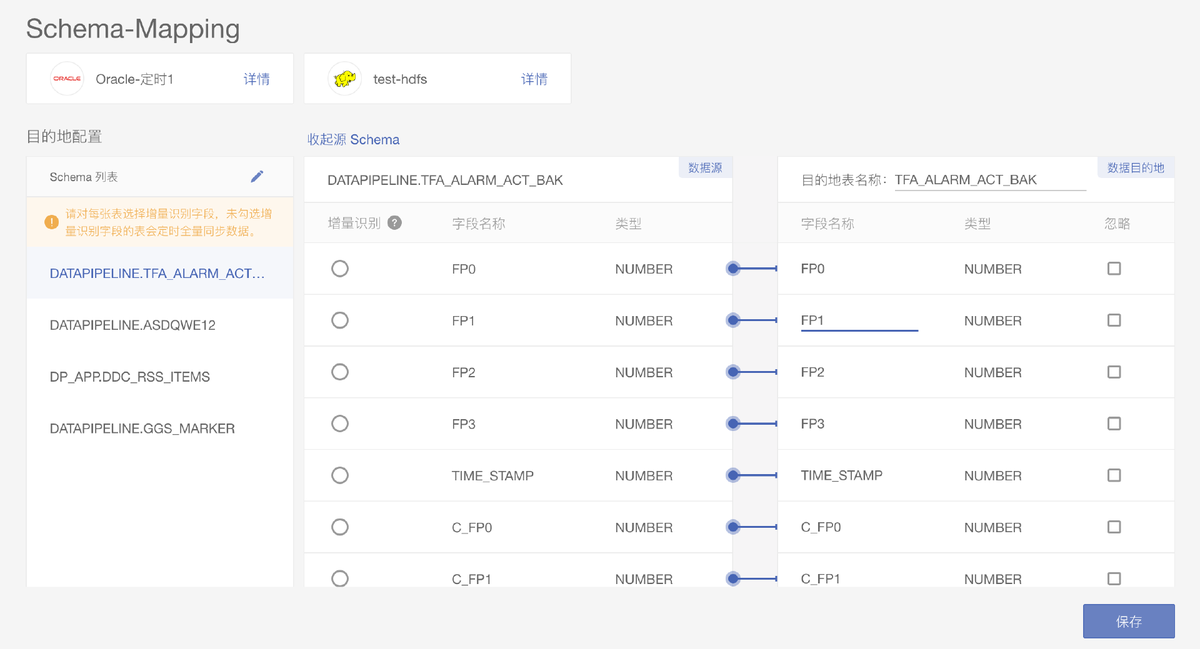Image resolution: width=1200 pixels, height=649 pixels.
Task: Click the test-hdfs destination name
Action: 400,79
